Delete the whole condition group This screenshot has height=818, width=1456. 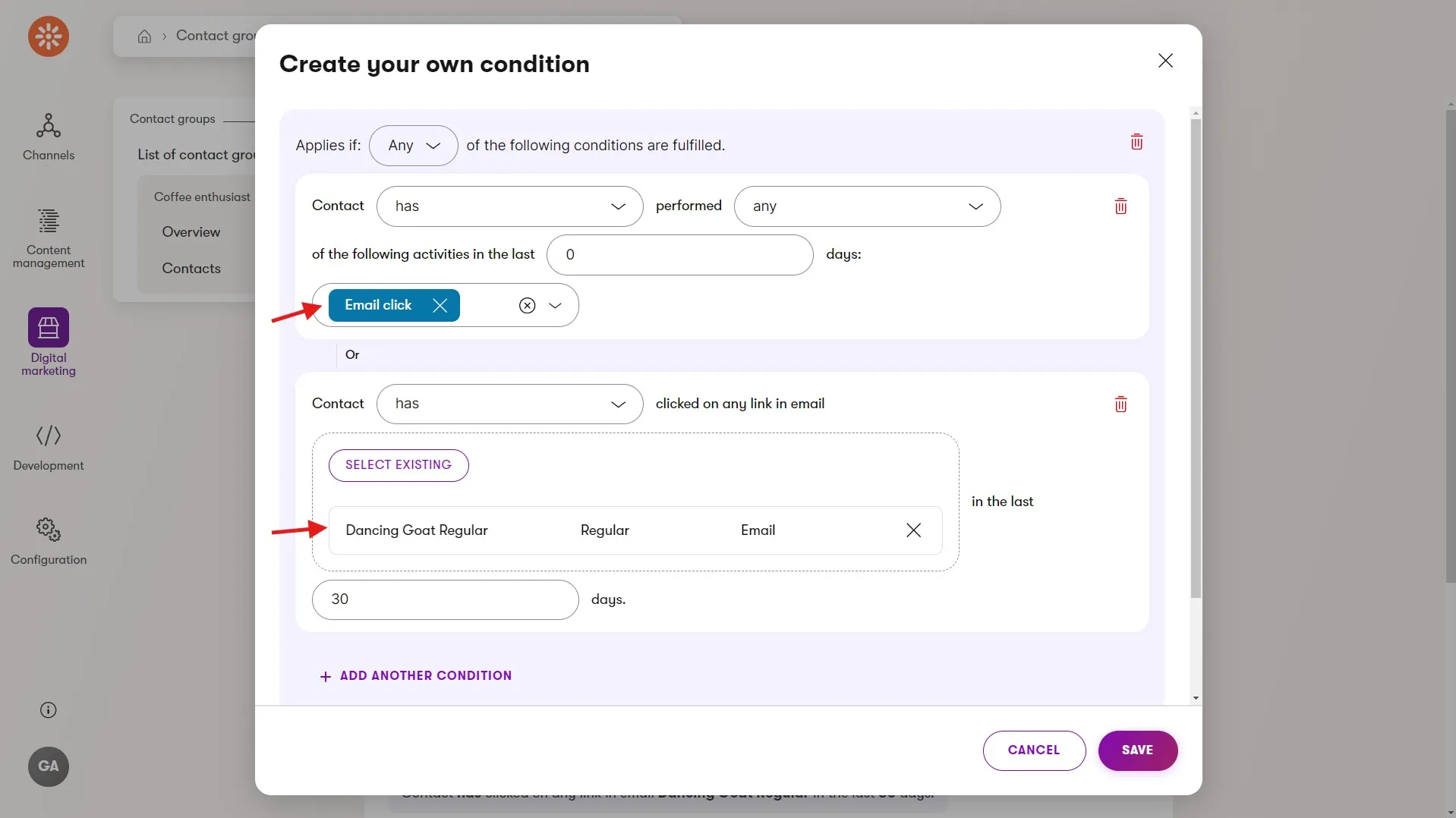coord(1136,142)
